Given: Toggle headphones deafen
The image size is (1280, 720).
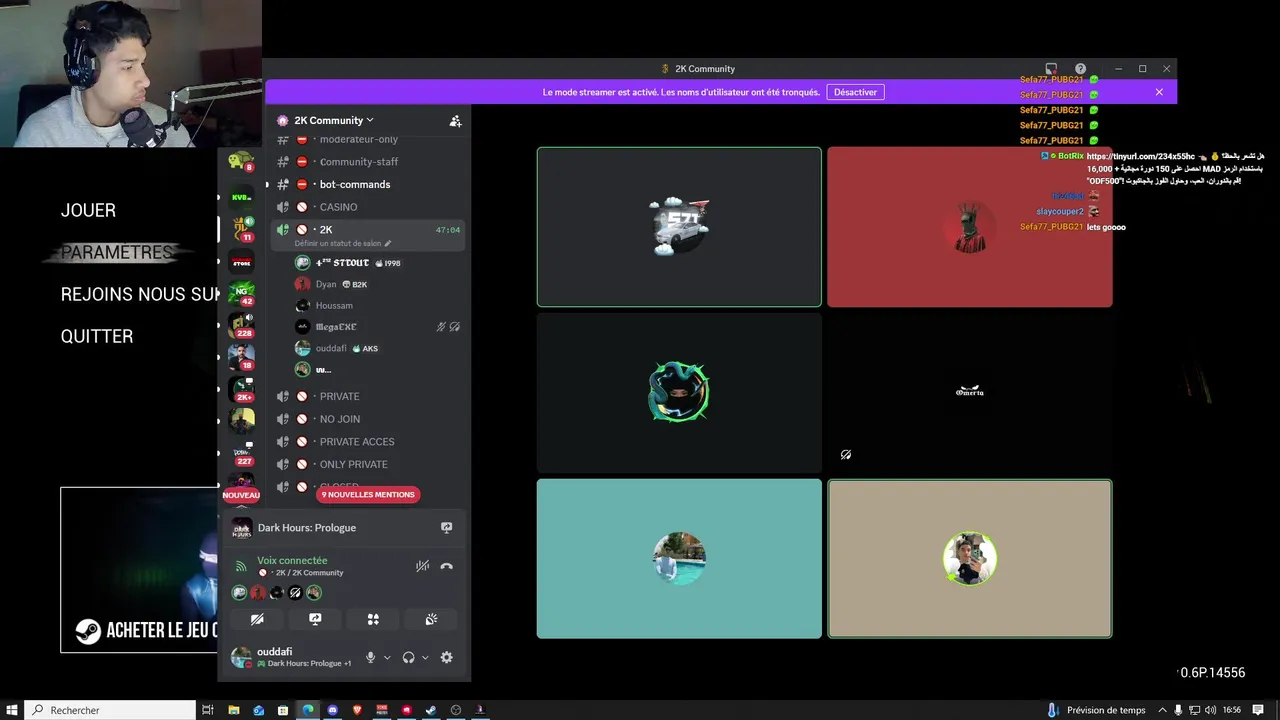Looking at the screenshot, I should tap(408, 657).
